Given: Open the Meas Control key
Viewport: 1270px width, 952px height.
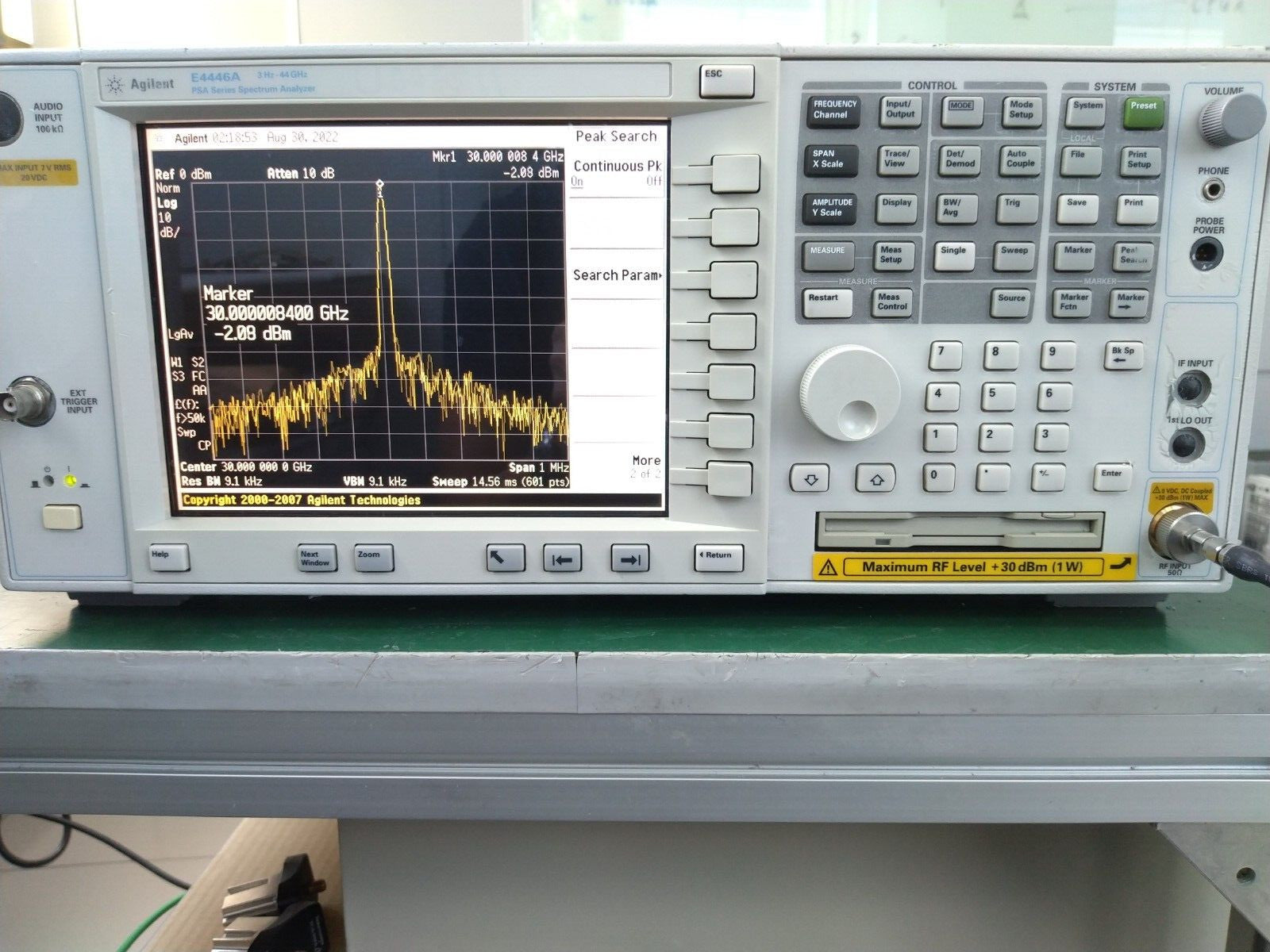Looking at the screenshot, I should tap(893, 304).
